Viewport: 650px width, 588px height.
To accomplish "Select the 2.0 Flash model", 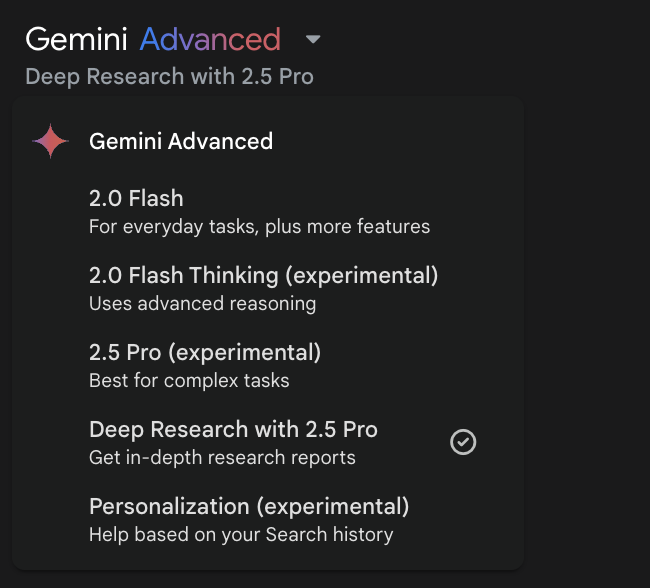I will tap(268, 211).
